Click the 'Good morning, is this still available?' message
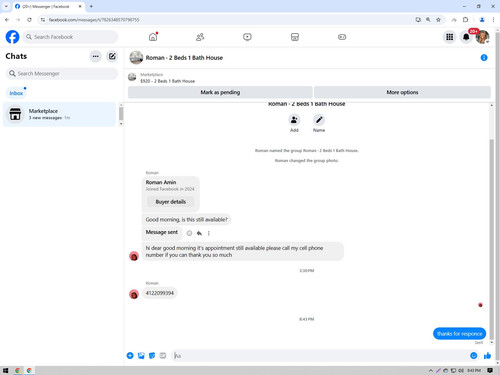500x375 pixels. [186, 220]
